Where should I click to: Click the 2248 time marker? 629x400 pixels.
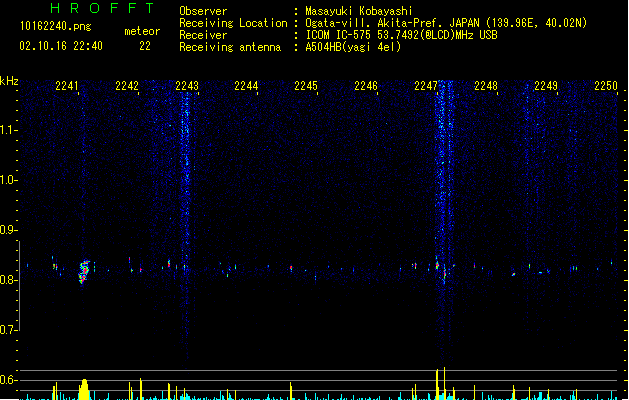tap(486, 86)
